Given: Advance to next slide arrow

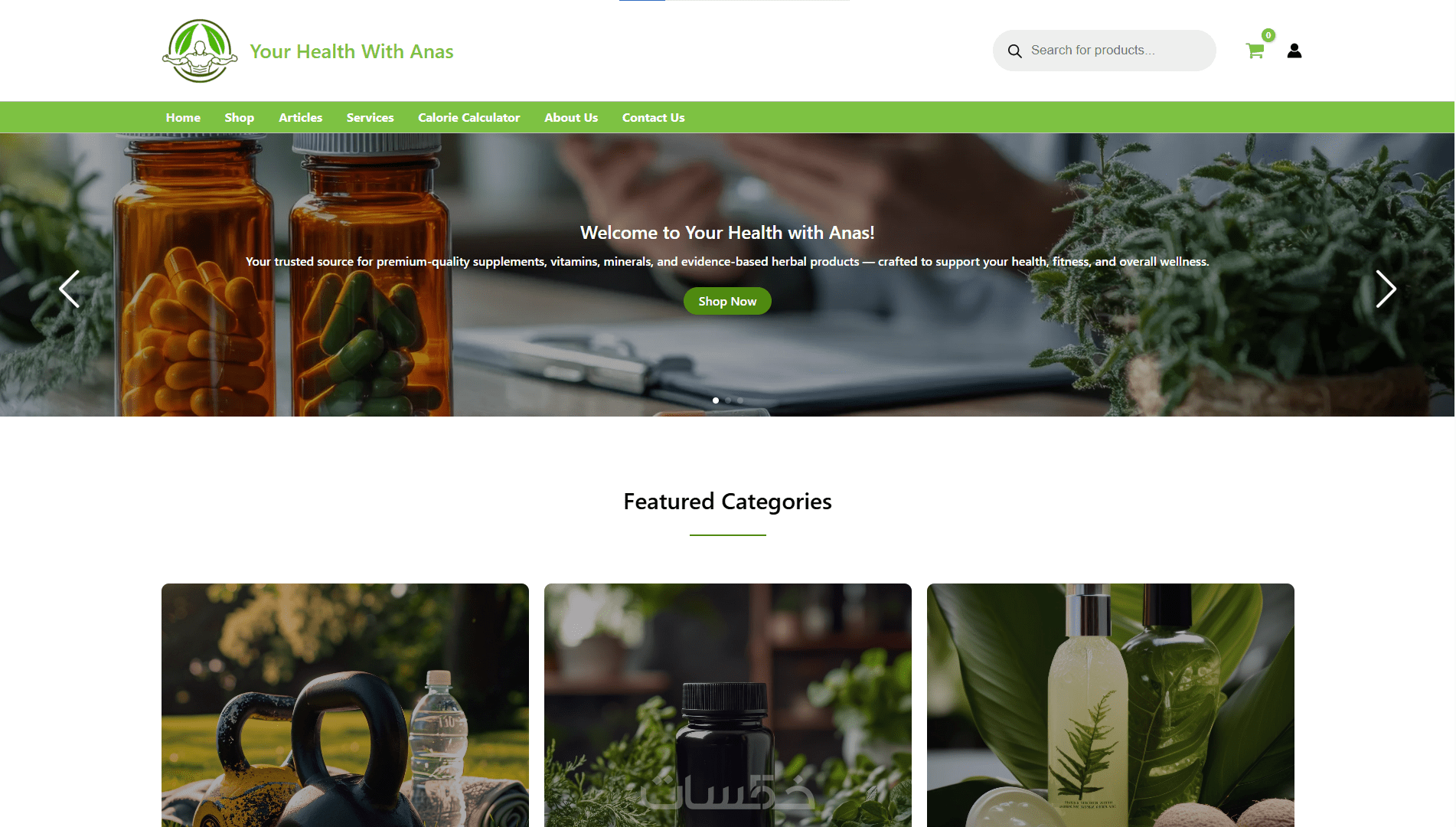Looking at the screenshot, I should coord(1386,289).
